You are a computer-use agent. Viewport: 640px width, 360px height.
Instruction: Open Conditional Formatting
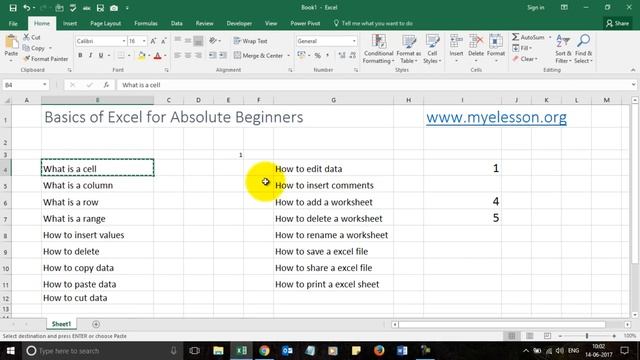click(379, 49)
